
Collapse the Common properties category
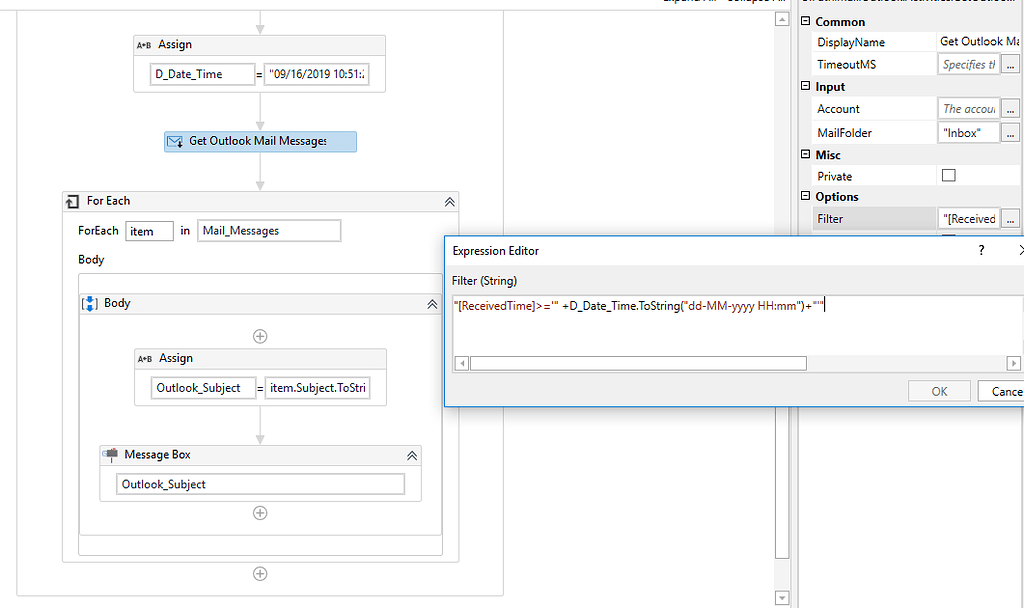pos(805,21)
